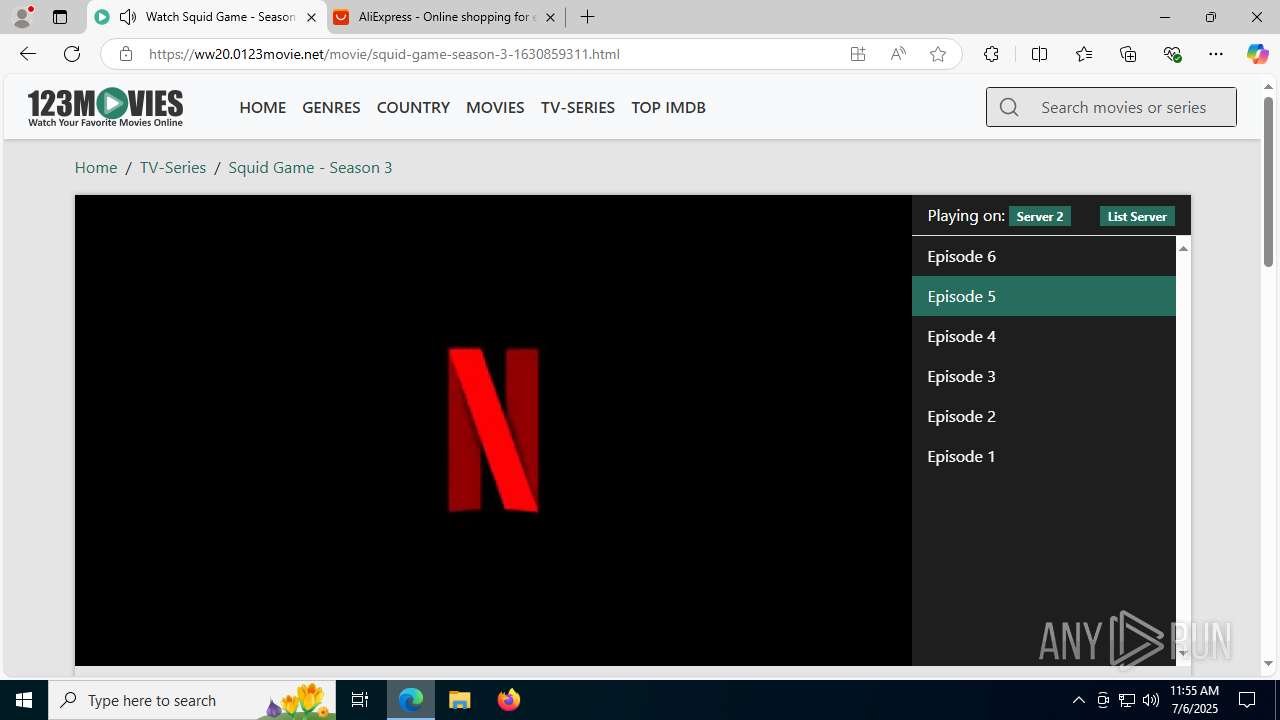This screenshot has height=720, width=1280.
Task: Play Episode 6
Action: 1043,256
